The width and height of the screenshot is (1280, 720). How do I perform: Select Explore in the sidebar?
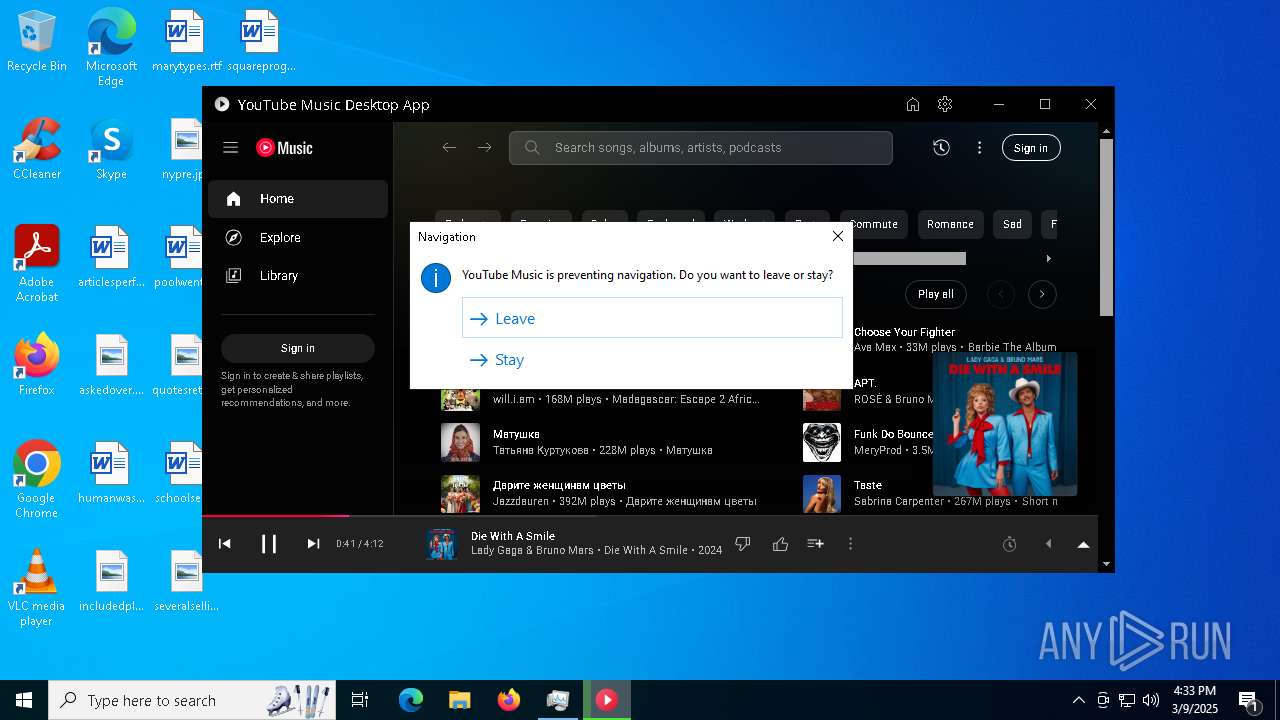coord(298,237)
